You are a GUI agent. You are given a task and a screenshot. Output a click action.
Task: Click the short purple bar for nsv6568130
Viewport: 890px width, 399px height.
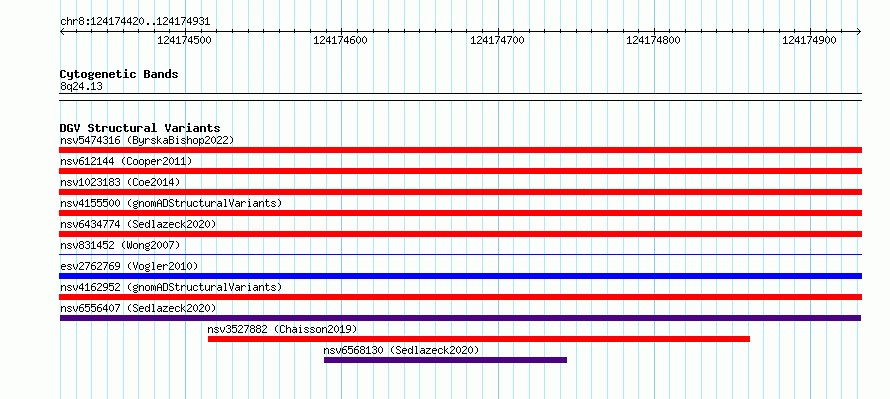pyautogui.click(x=445, y=360)
